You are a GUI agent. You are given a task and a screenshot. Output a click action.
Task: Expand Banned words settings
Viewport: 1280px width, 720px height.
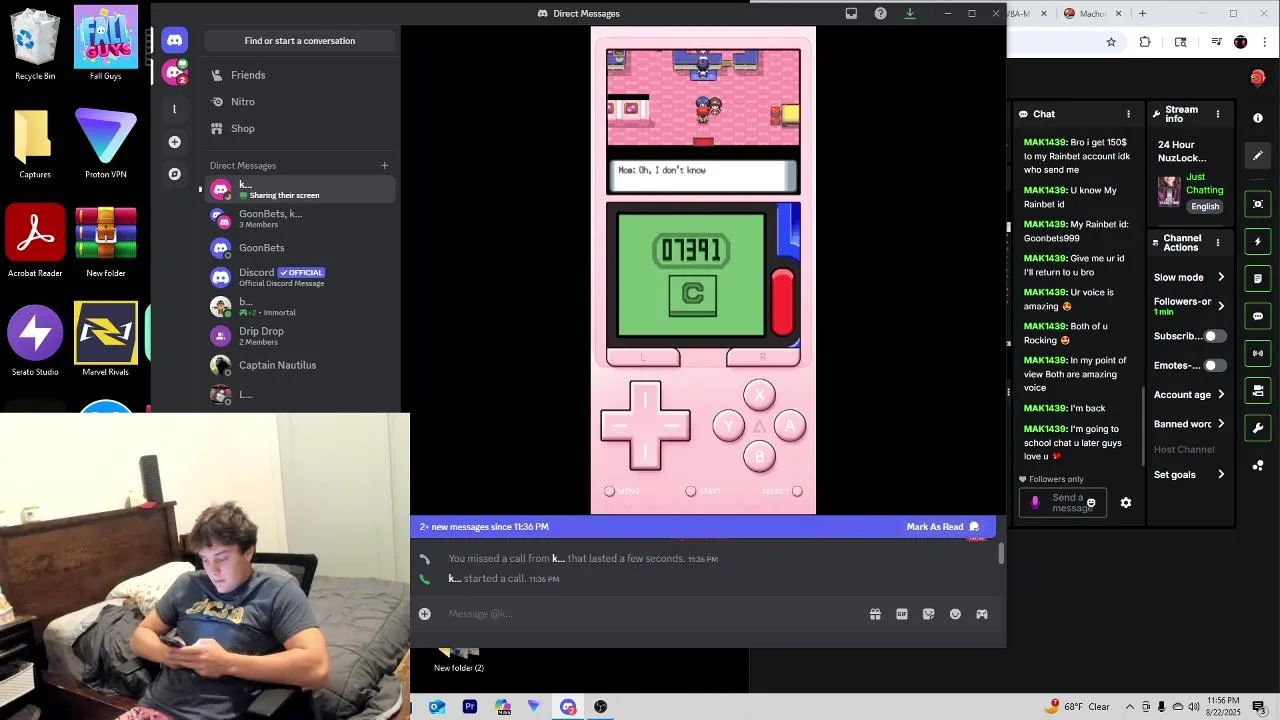1190,424
